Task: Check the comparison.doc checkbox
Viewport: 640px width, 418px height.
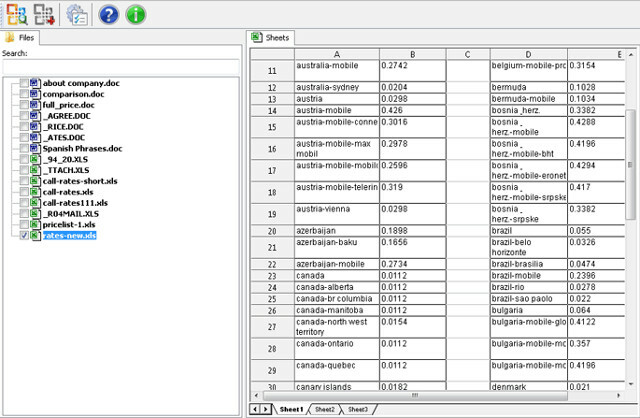Action: [24, 94]
